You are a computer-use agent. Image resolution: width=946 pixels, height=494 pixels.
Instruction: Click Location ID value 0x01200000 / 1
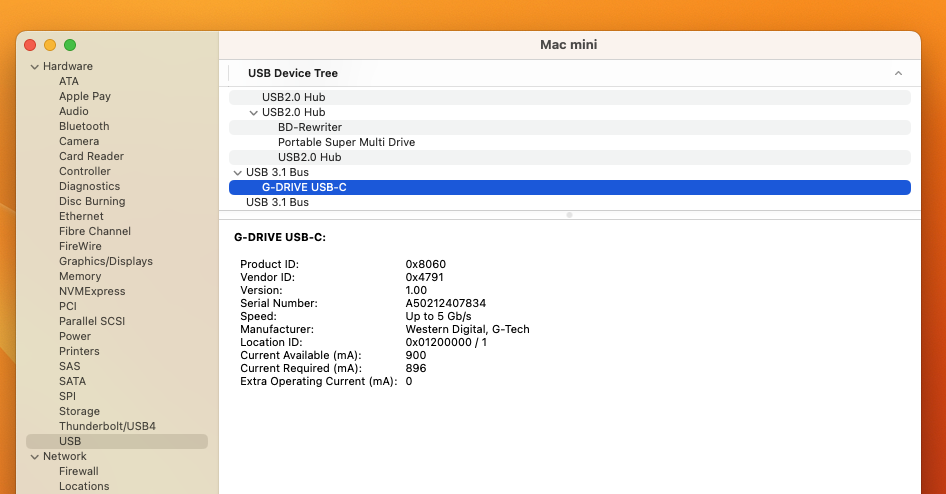[446, 343]
